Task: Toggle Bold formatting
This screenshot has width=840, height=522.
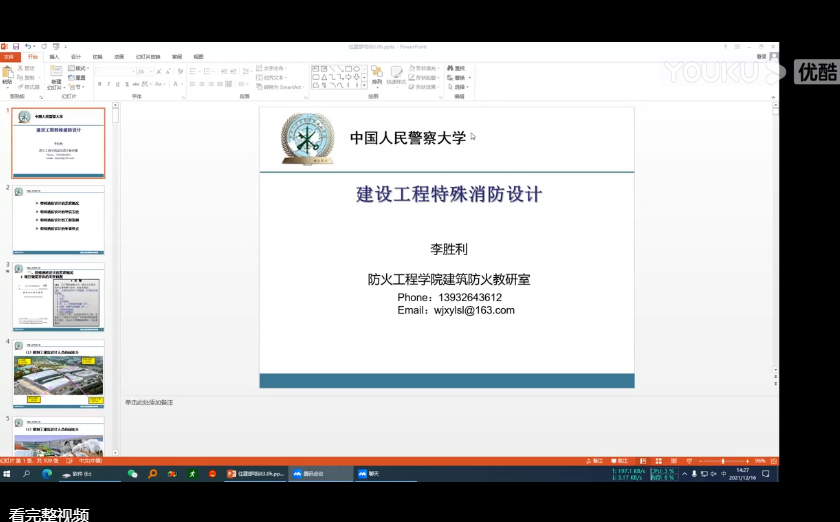Action: tap(100, 84)
